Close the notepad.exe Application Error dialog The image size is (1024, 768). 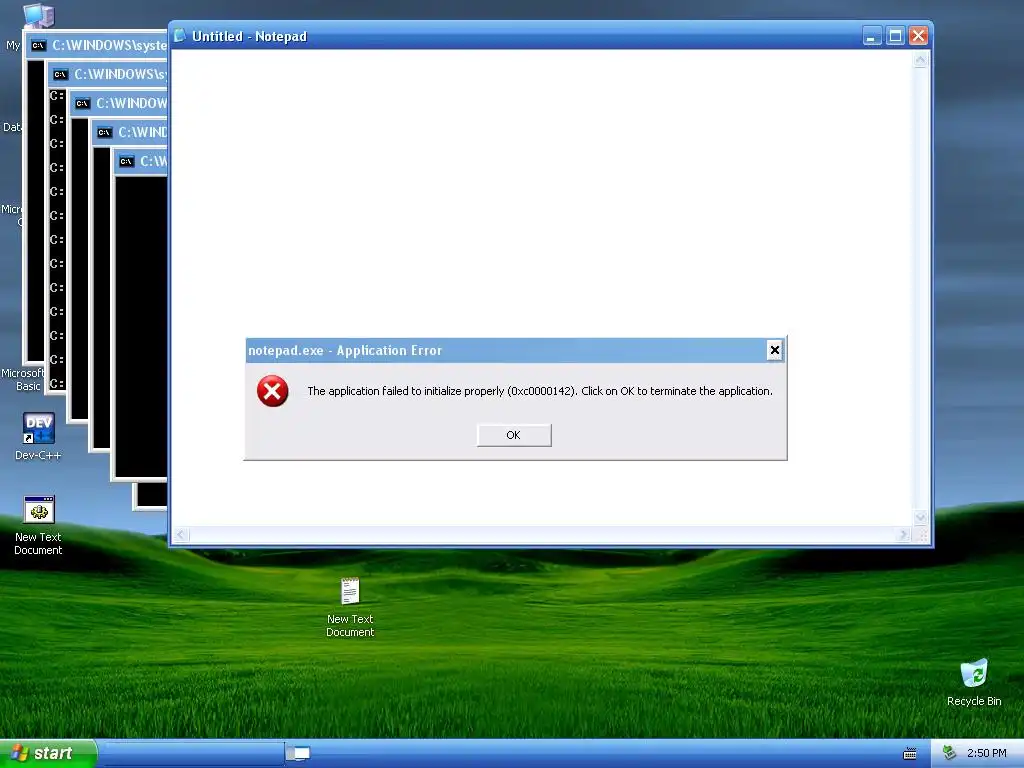coord(775,350)
